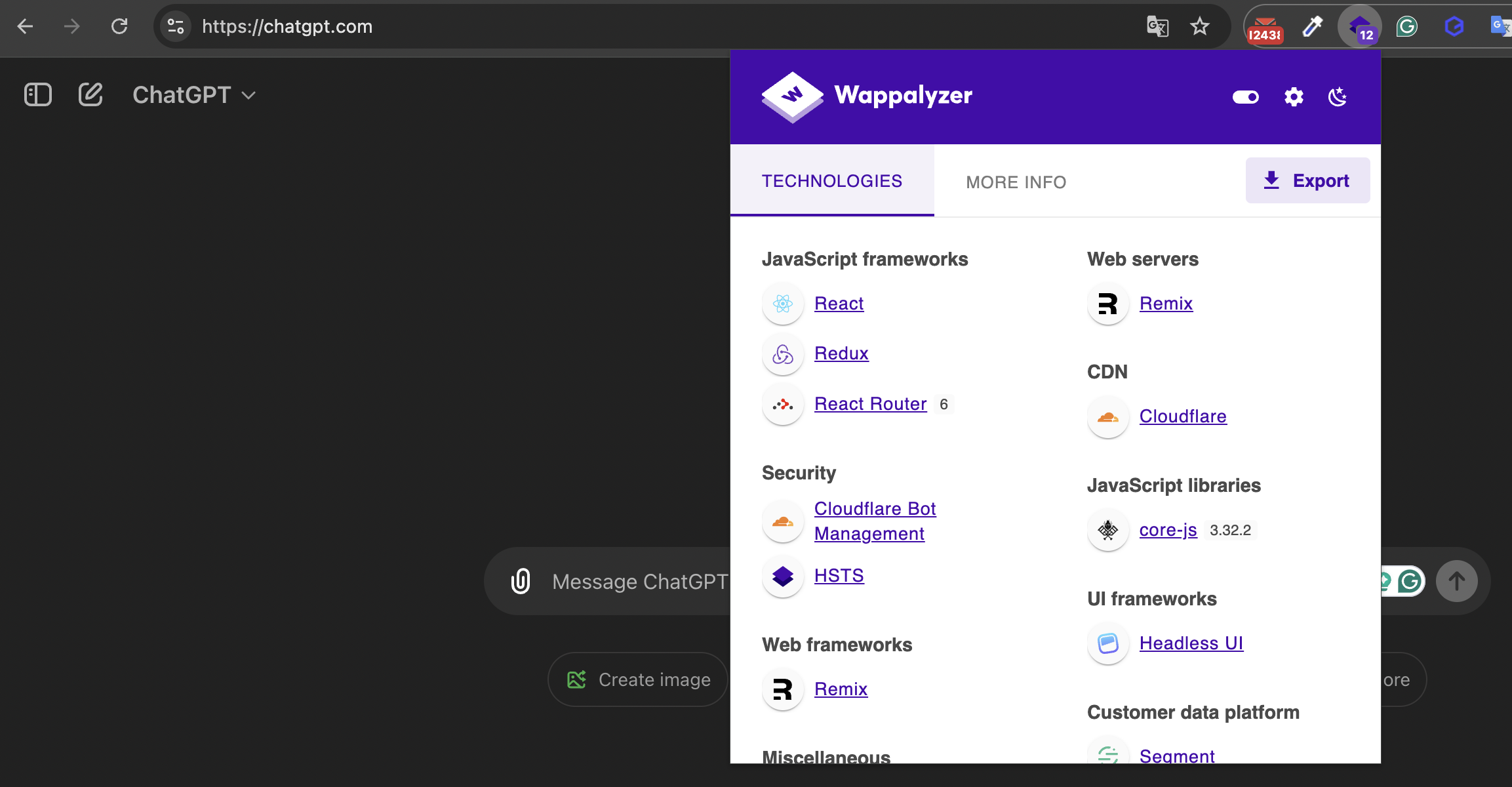Toggle Wappalyzer dark mode moon icon
Image resolution: width=1512 pixels, height=787 pixels.
pyautogui.click(x=1338, y=97)
